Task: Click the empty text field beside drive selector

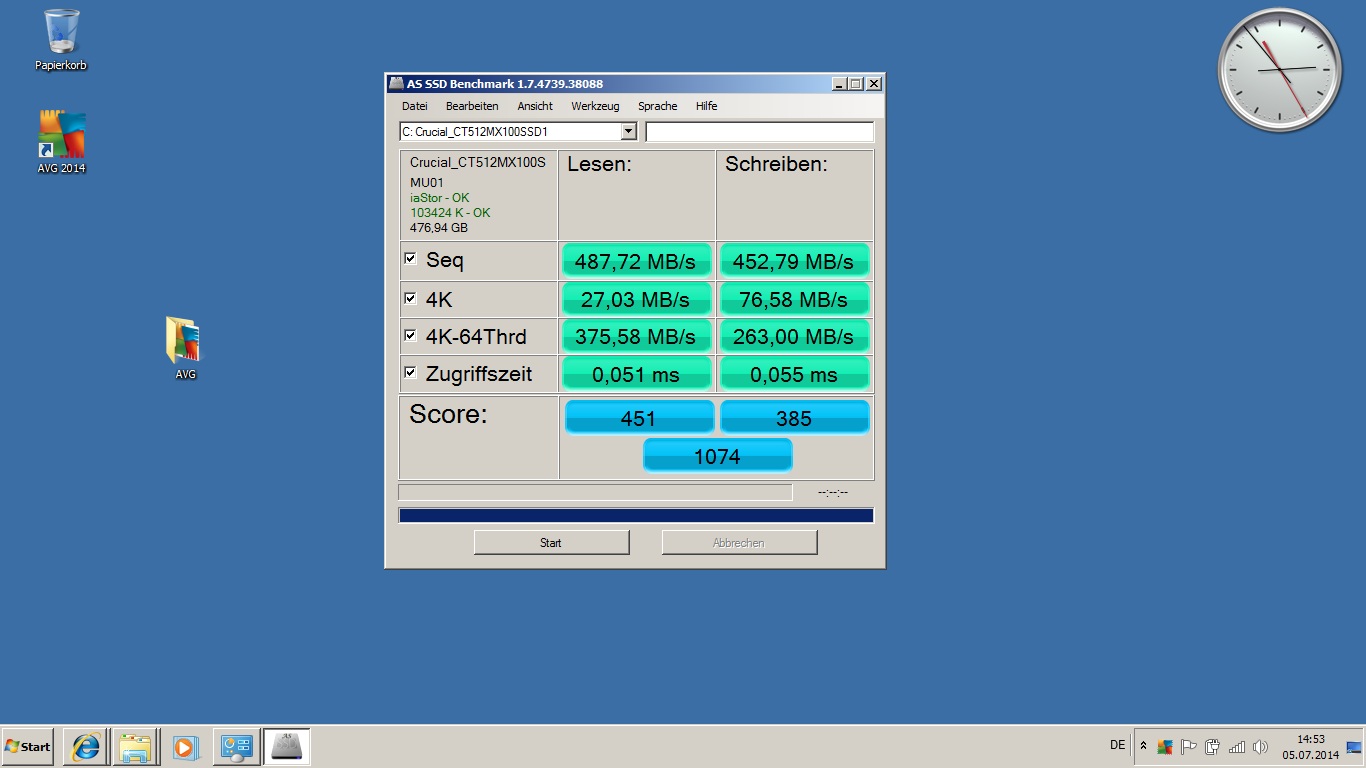Action: 760,131
